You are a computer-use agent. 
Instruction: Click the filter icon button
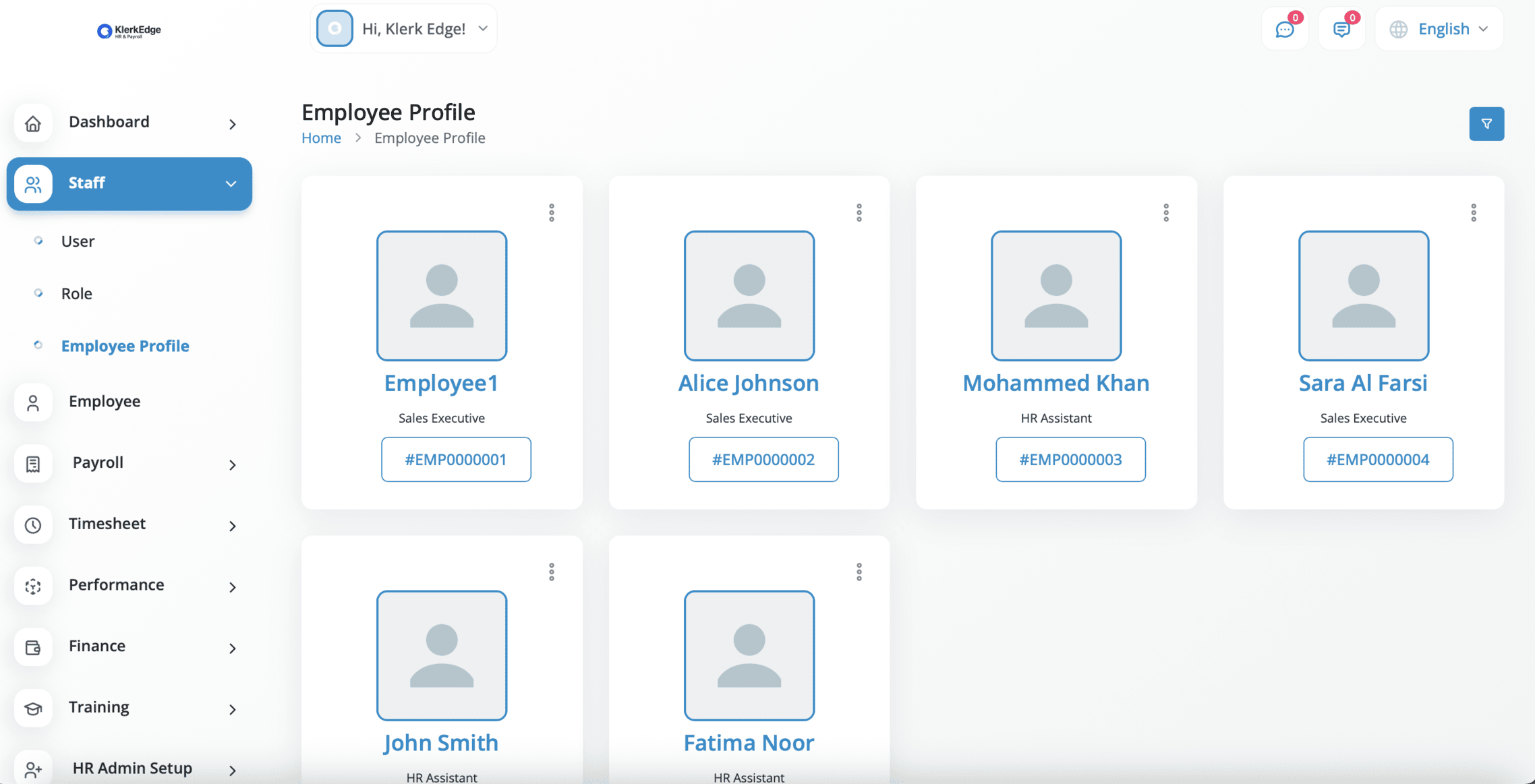point(1486,123)
